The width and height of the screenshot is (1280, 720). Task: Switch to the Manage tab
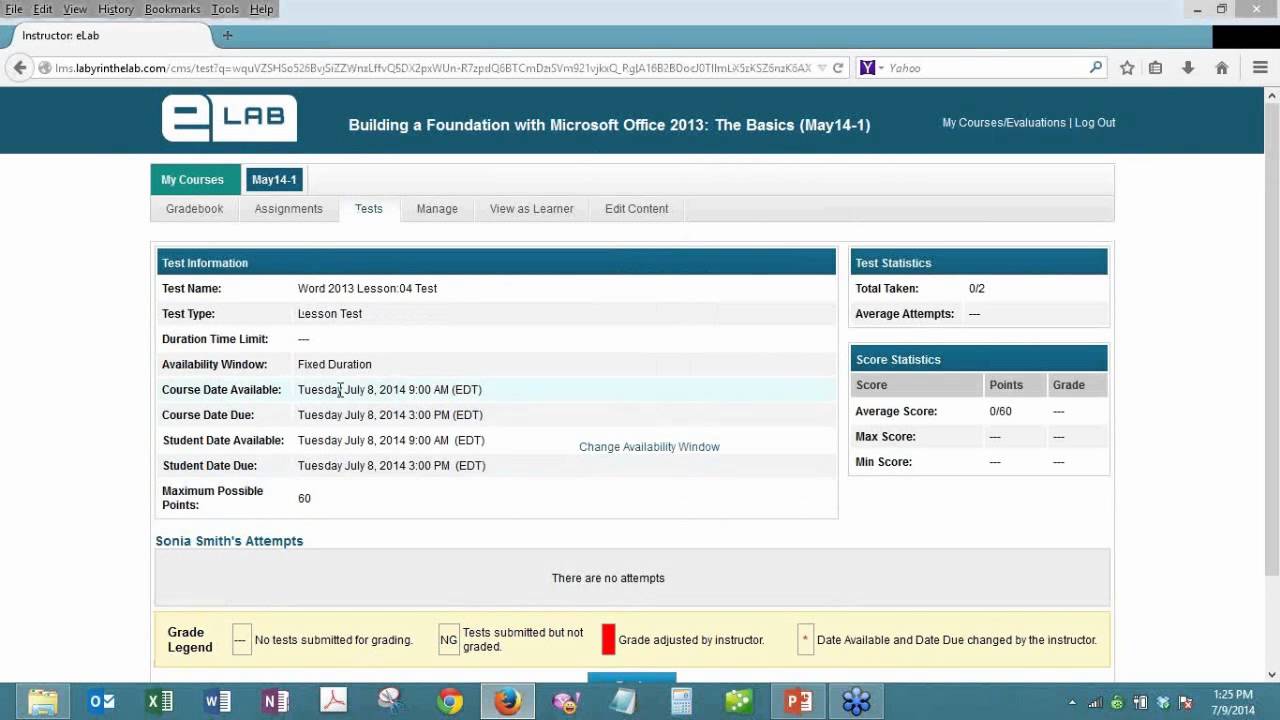437,209
